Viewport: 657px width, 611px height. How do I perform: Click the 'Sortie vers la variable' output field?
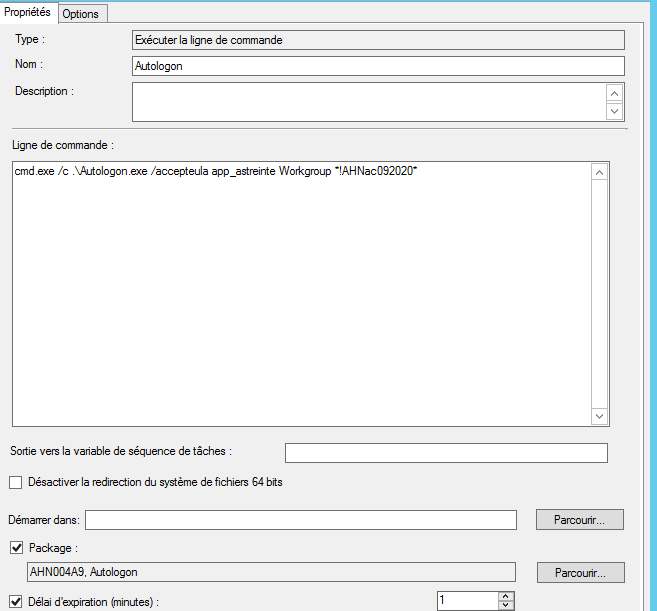coord(446,453)
